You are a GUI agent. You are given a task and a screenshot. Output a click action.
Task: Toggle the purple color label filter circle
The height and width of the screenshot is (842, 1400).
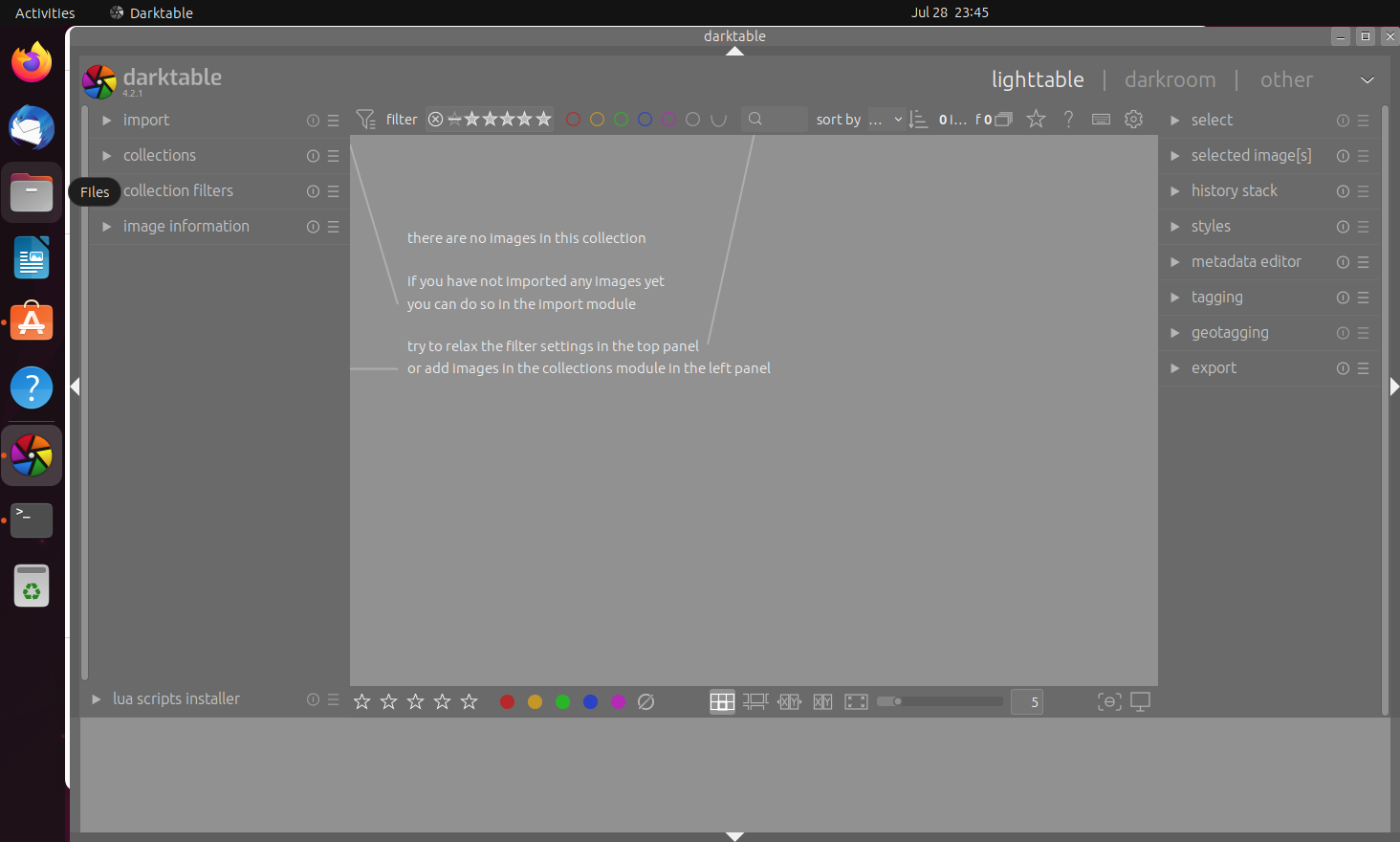[668, 120]
